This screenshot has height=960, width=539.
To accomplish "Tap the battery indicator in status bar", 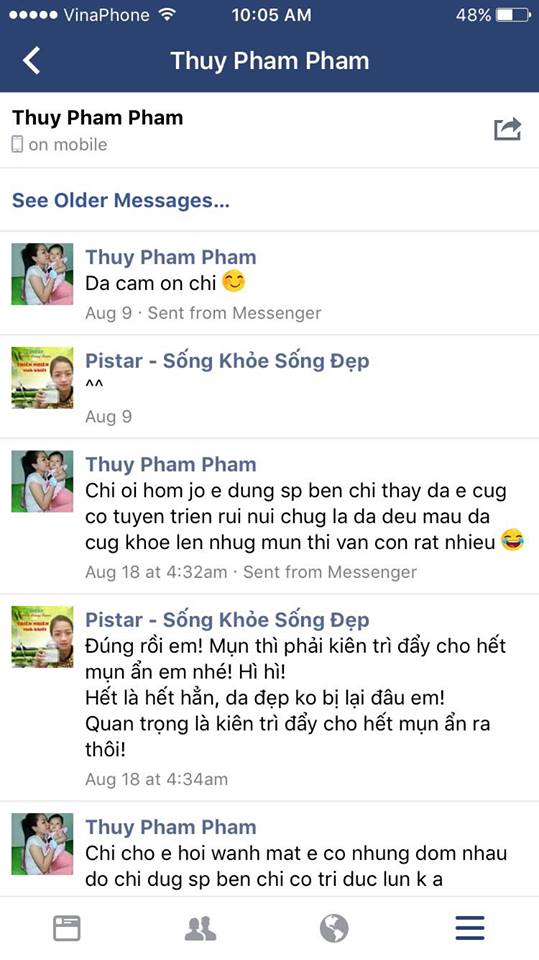I will [513, 15].
